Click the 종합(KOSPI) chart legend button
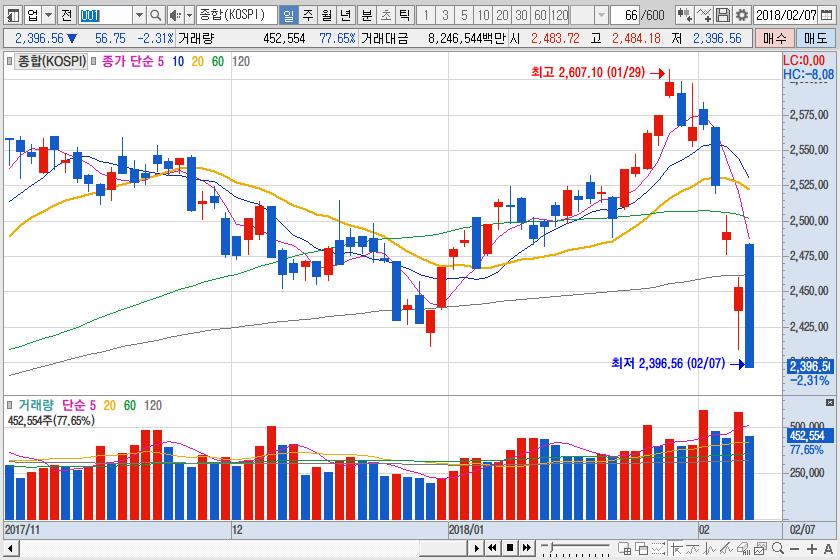The width and height of the screenshot is (840, 560). (51, 61)
